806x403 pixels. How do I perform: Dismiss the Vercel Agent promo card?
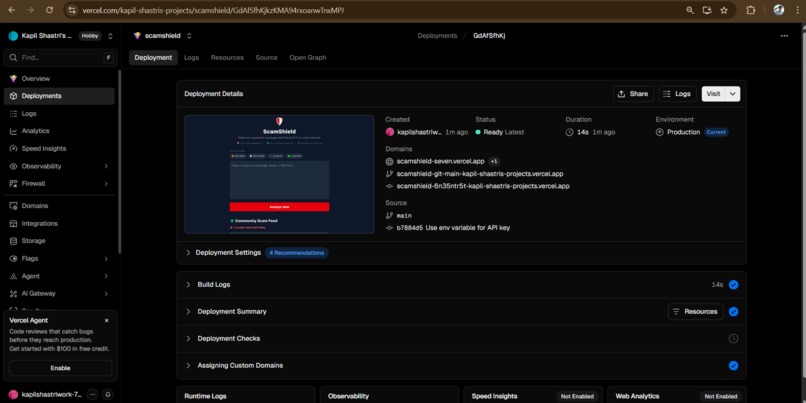coord(106,321)
